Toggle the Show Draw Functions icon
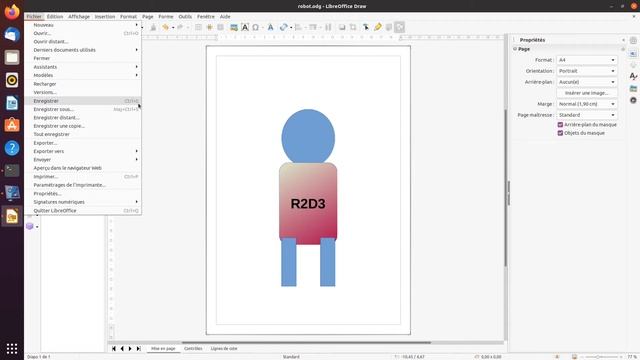This screenshot has width=640, height=360. [400, 27]
